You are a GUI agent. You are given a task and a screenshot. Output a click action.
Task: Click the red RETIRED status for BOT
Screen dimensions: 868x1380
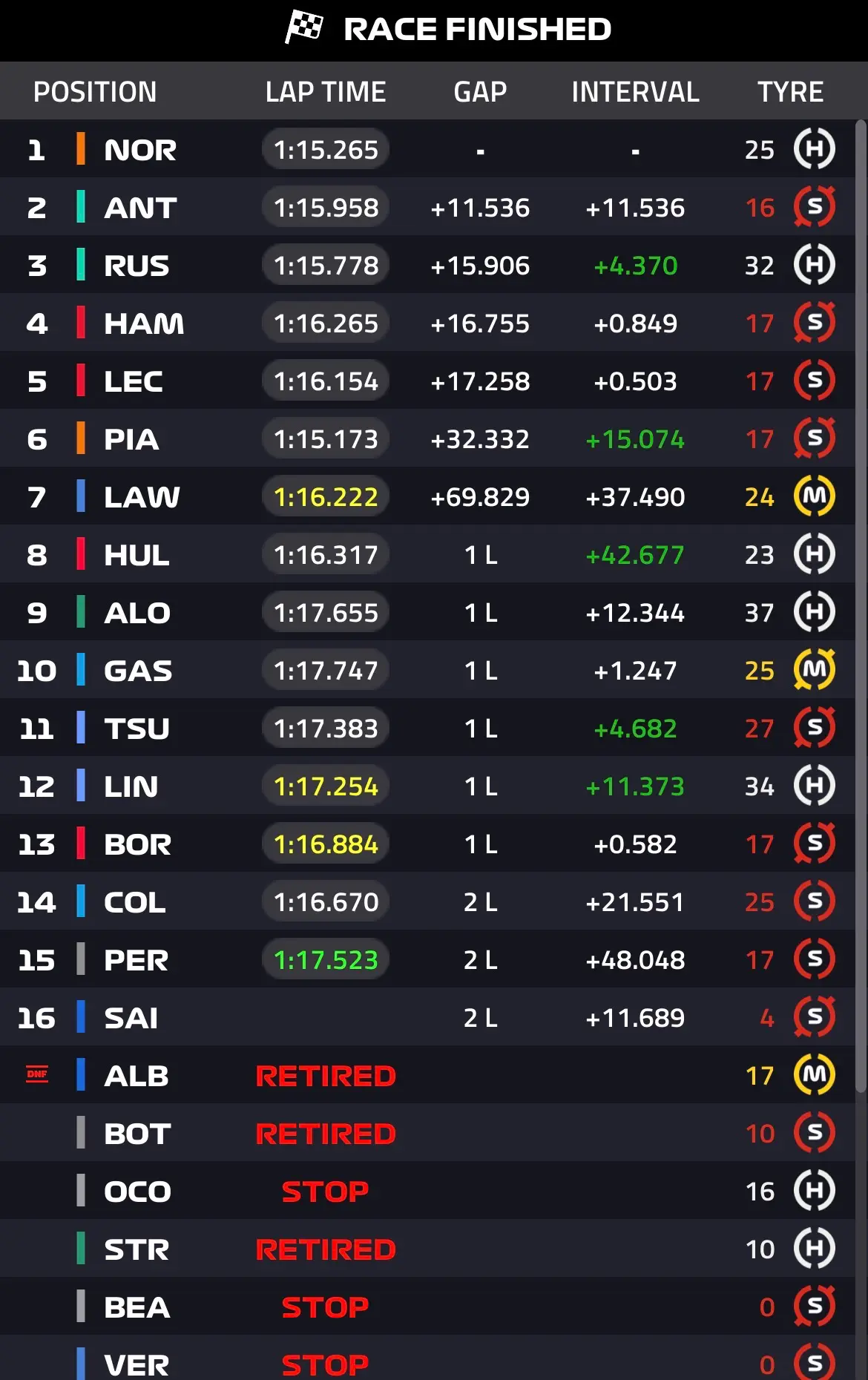coord(326,1133)
